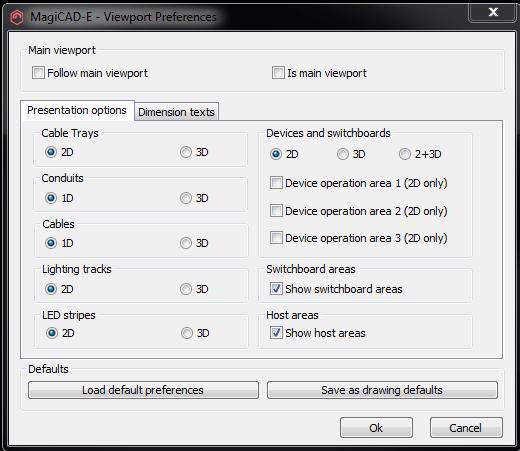The image size is (520, 451).
Task: Set Devices and switchboards to 3D
Action: pyautogui.click(x=343, y=154)
